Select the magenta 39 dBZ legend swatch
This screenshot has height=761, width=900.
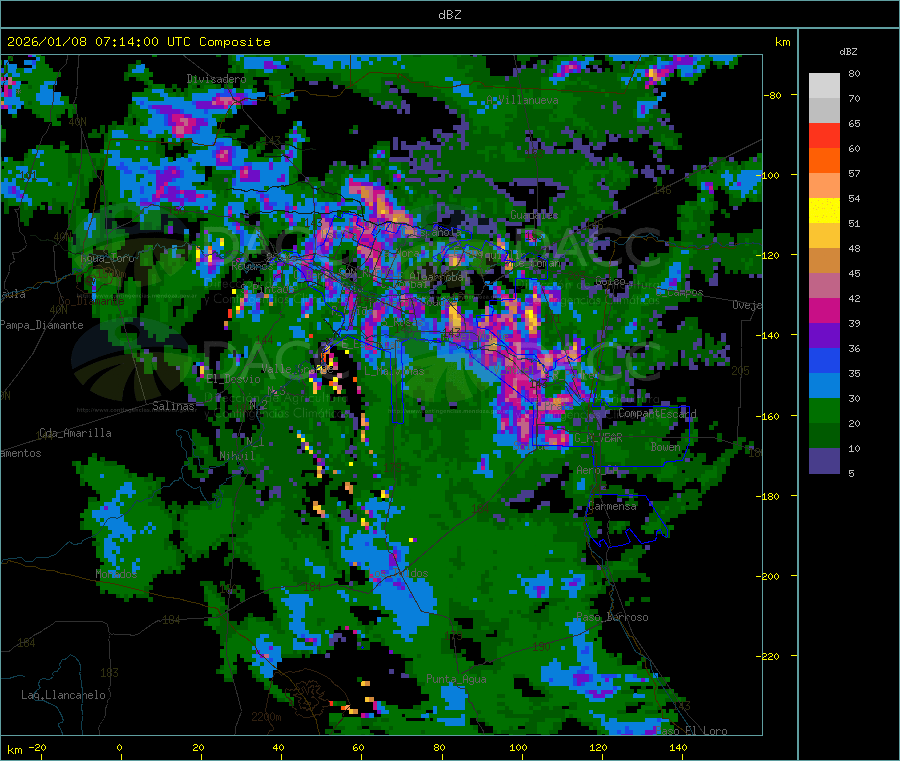824,310
